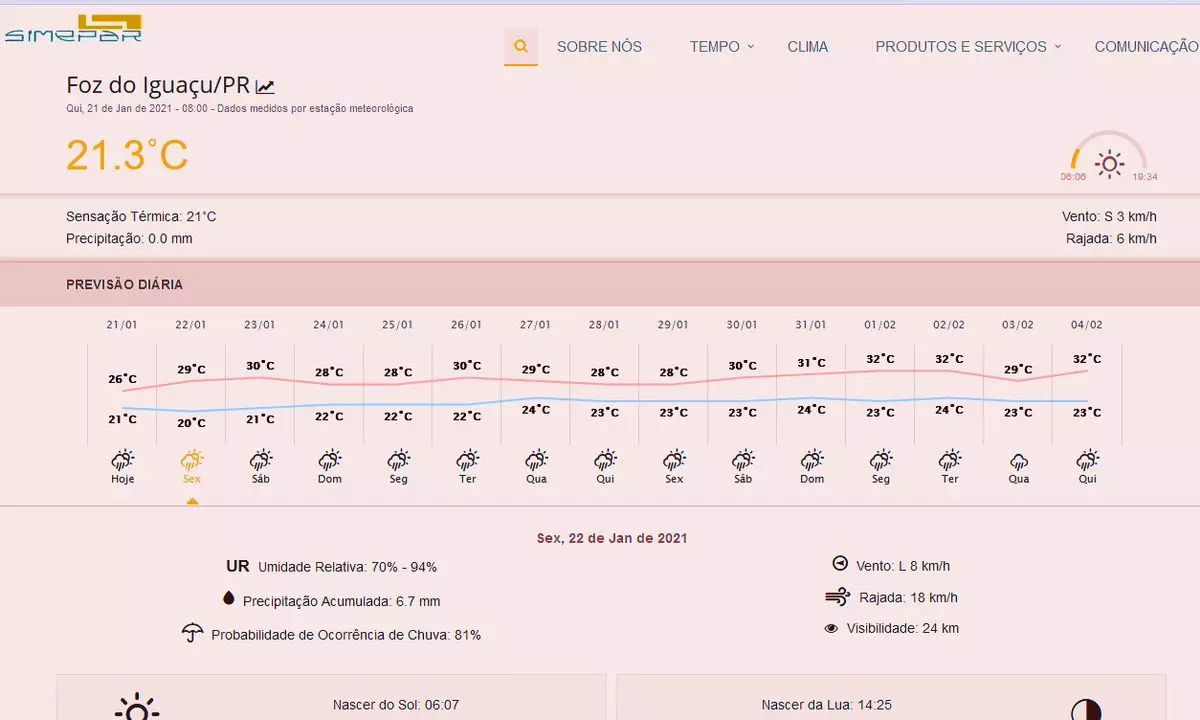Click the Foz do Iguaçu/PR city title
1200x720 pixels.
click(157, 85)
